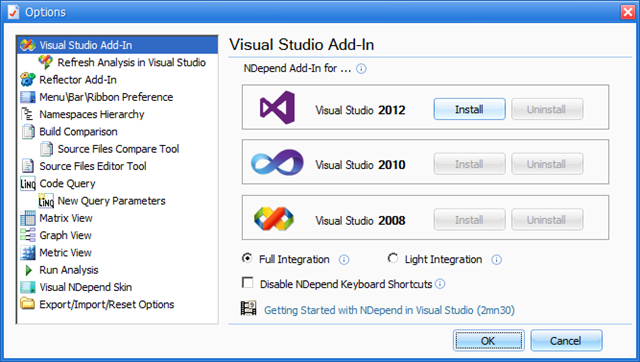Select the Light Integration radio button

point(393,258)
